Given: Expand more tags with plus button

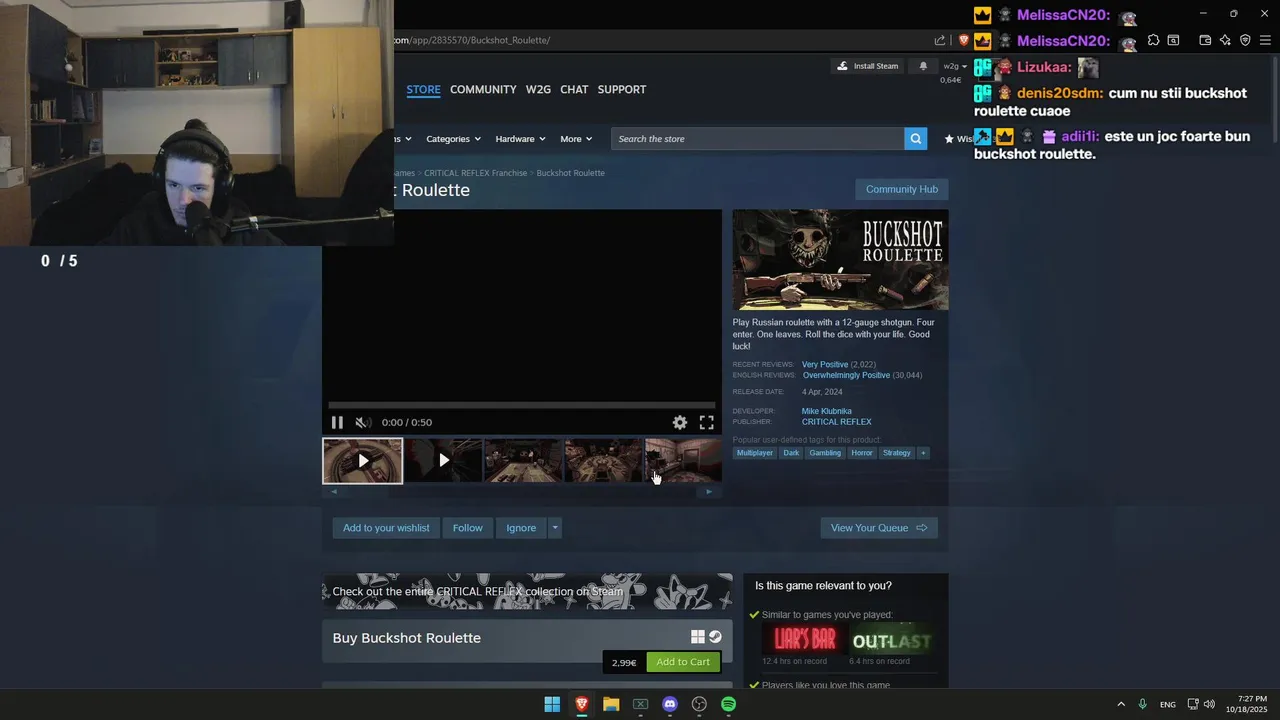Looking at the screenshot, I should click(923, 453).
